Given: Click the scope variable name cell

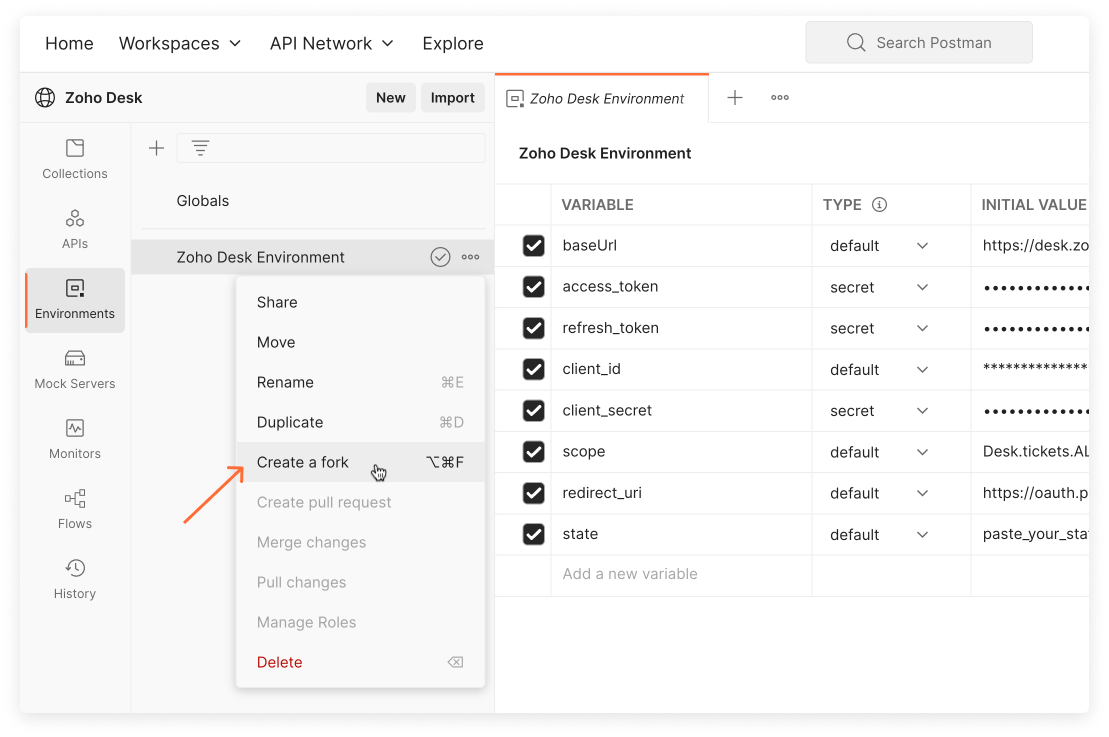Looking at the screenshot, I should [681, 451].
